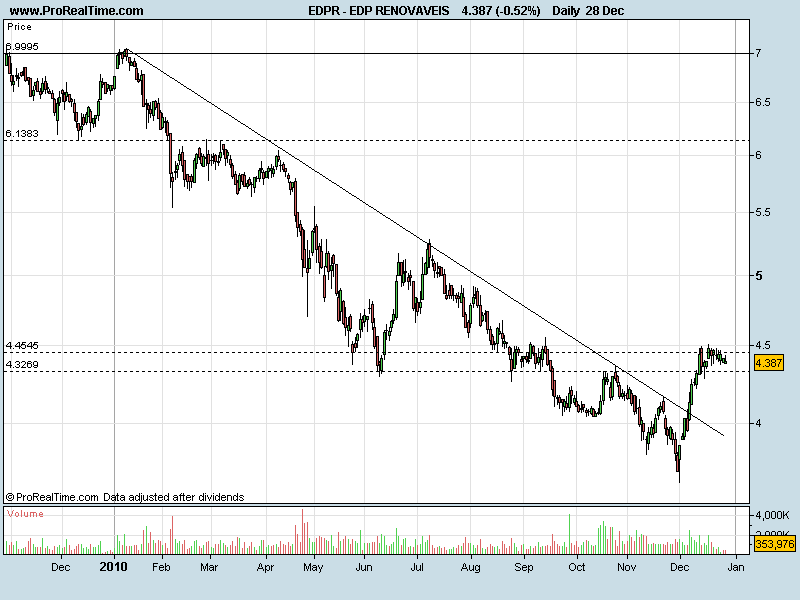Viewport: 800px width, 600px height.
Task: Click the ProRealTime.com copyright notice
Action: (x=52, y=497)
